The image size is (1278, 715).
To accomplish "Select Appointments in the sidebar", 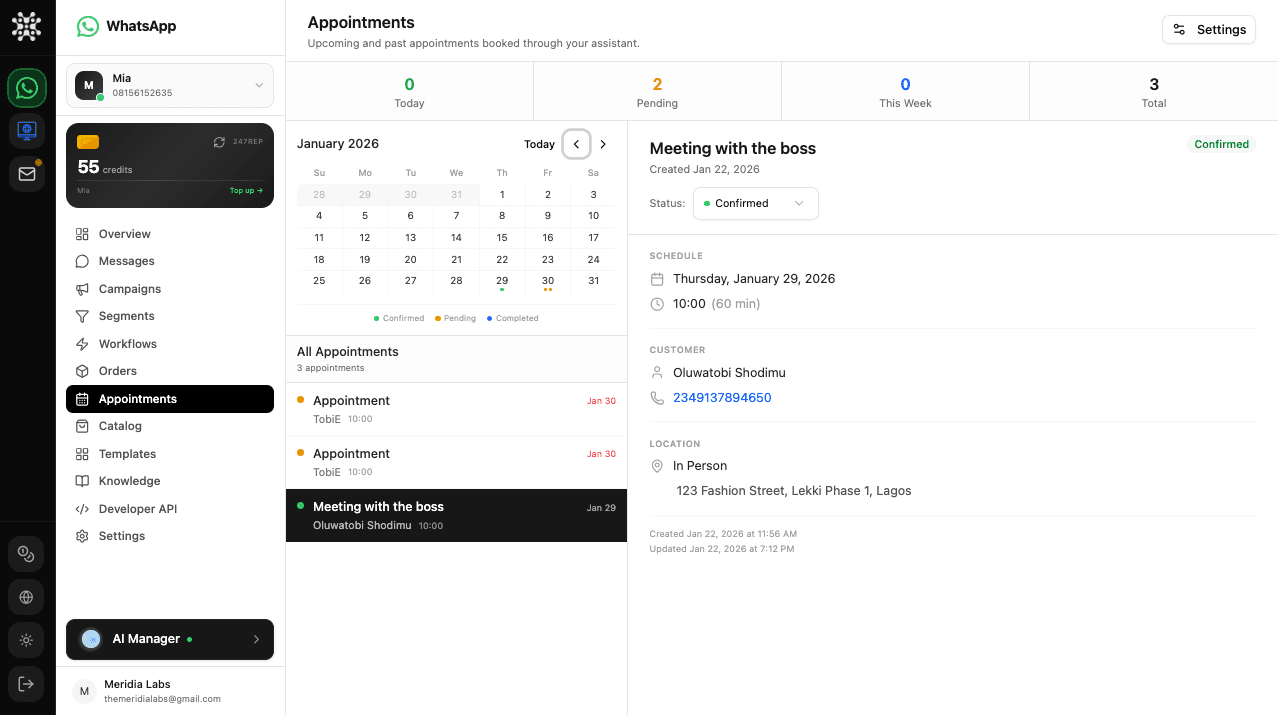I will coord(170,399).
